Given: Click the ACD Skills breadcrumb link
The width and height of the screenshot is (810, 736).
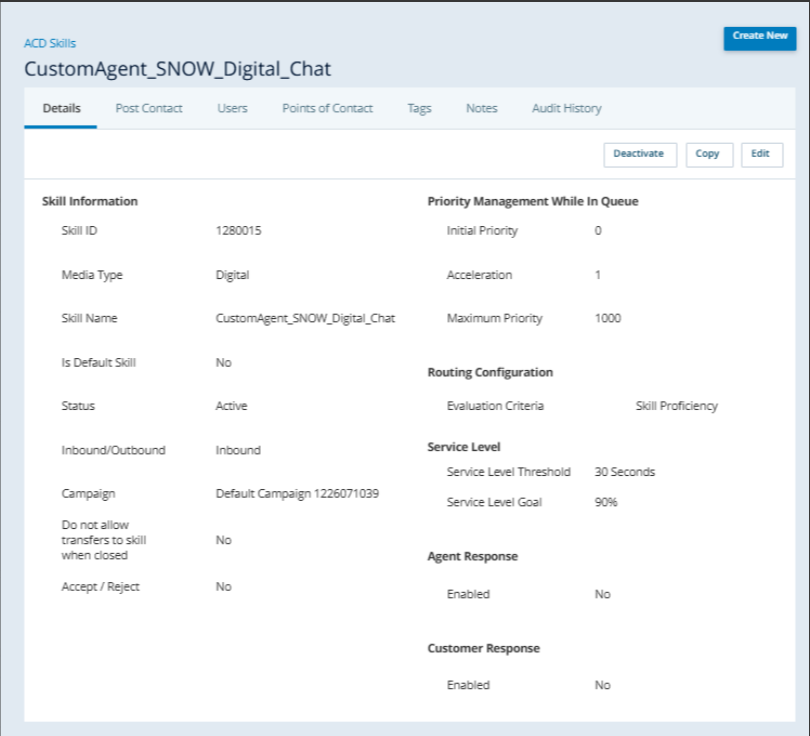Looking at the screenshot, I should [x=50, y=43].
